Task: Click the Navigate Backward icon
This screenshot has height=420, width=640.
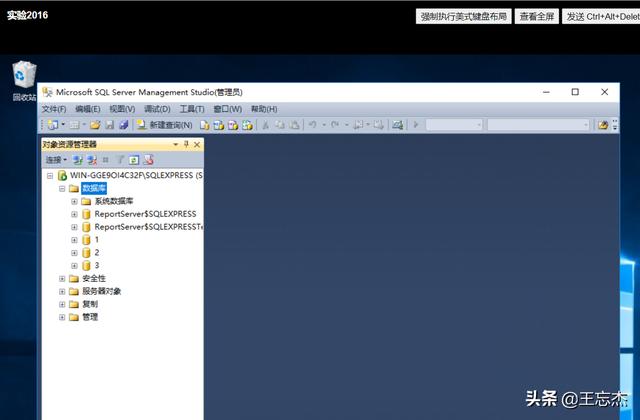Action: pos(358,125)
